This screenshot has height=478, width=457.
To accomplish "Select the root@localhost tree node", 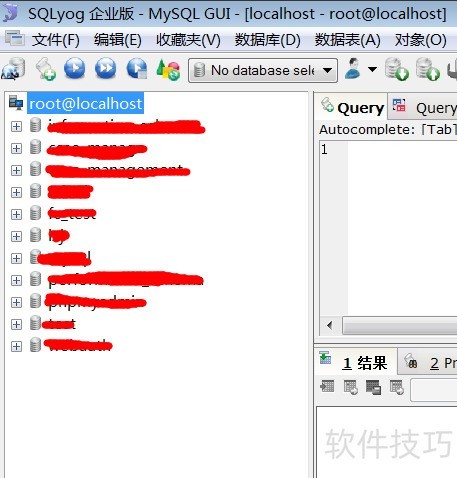I will (86, 103).
